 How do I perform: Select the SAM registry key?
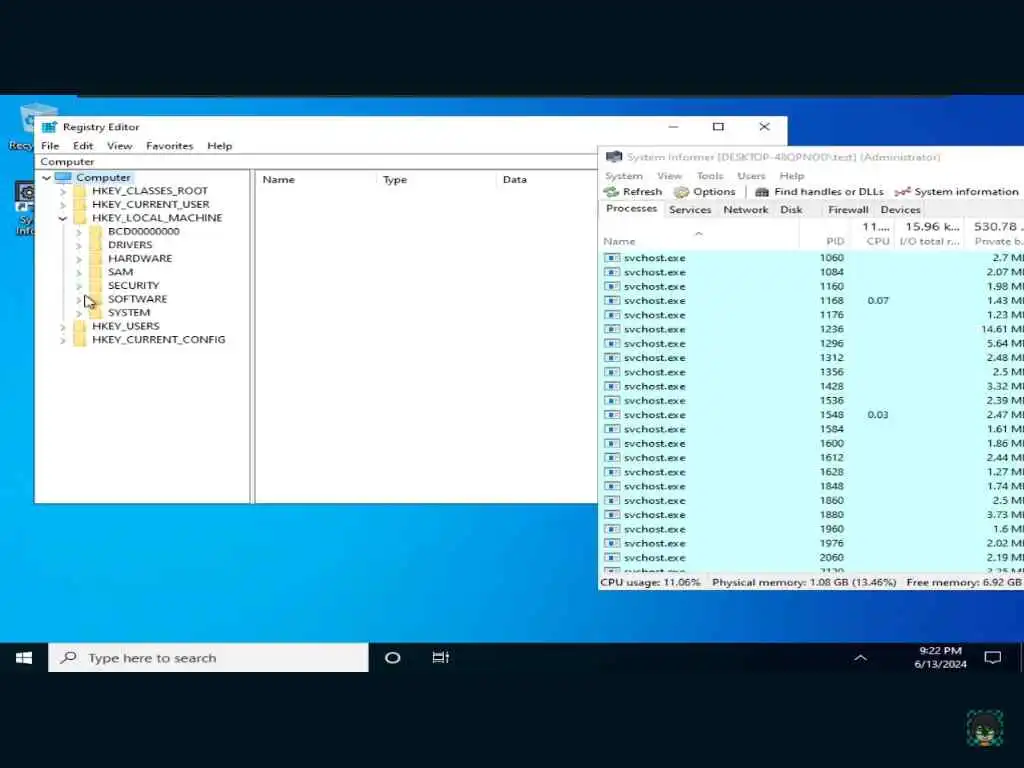coord(120,272)
